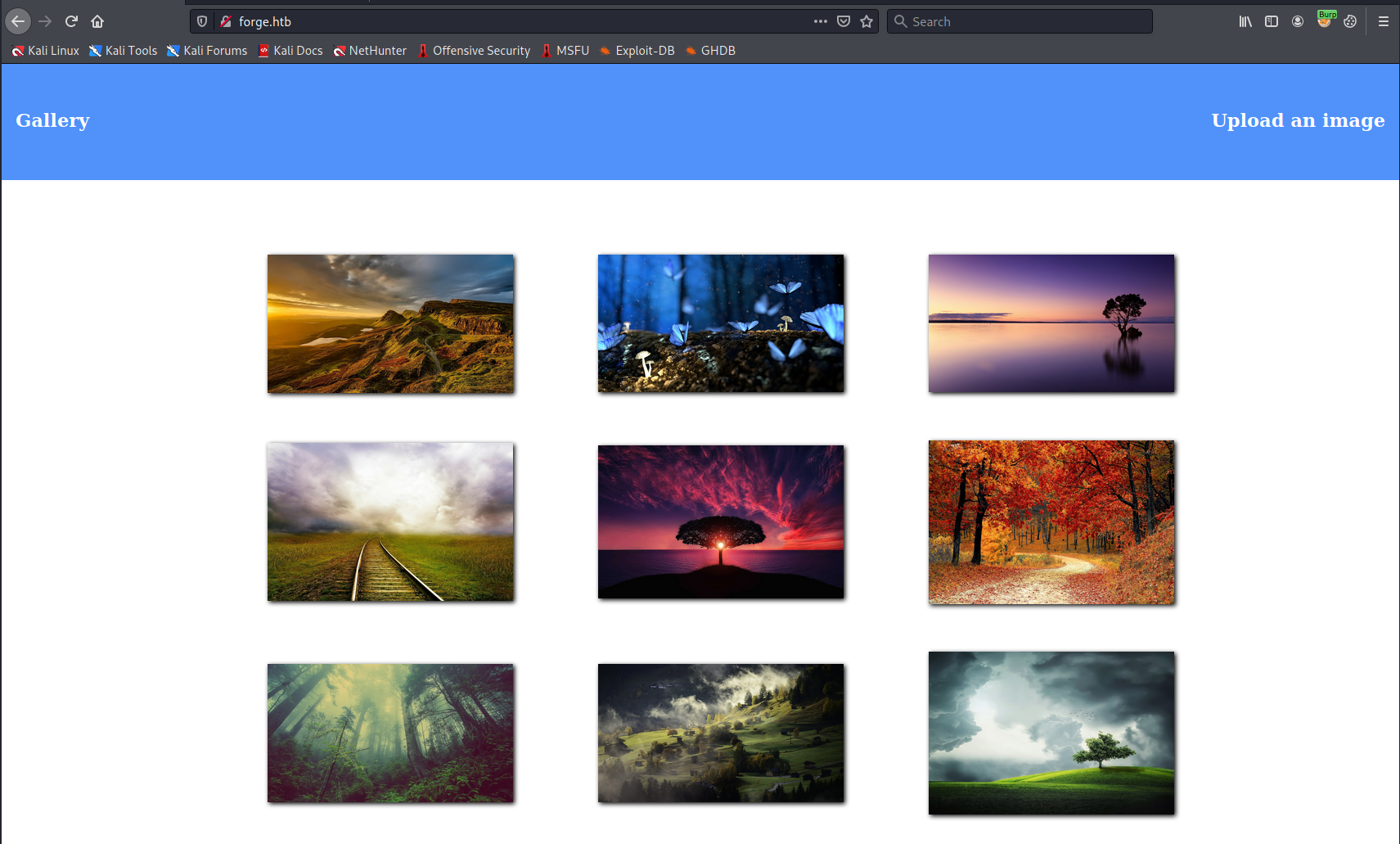Open the Library bookshelf icon
Screen dimensions: 1400x844
[x=1245, y=21]
